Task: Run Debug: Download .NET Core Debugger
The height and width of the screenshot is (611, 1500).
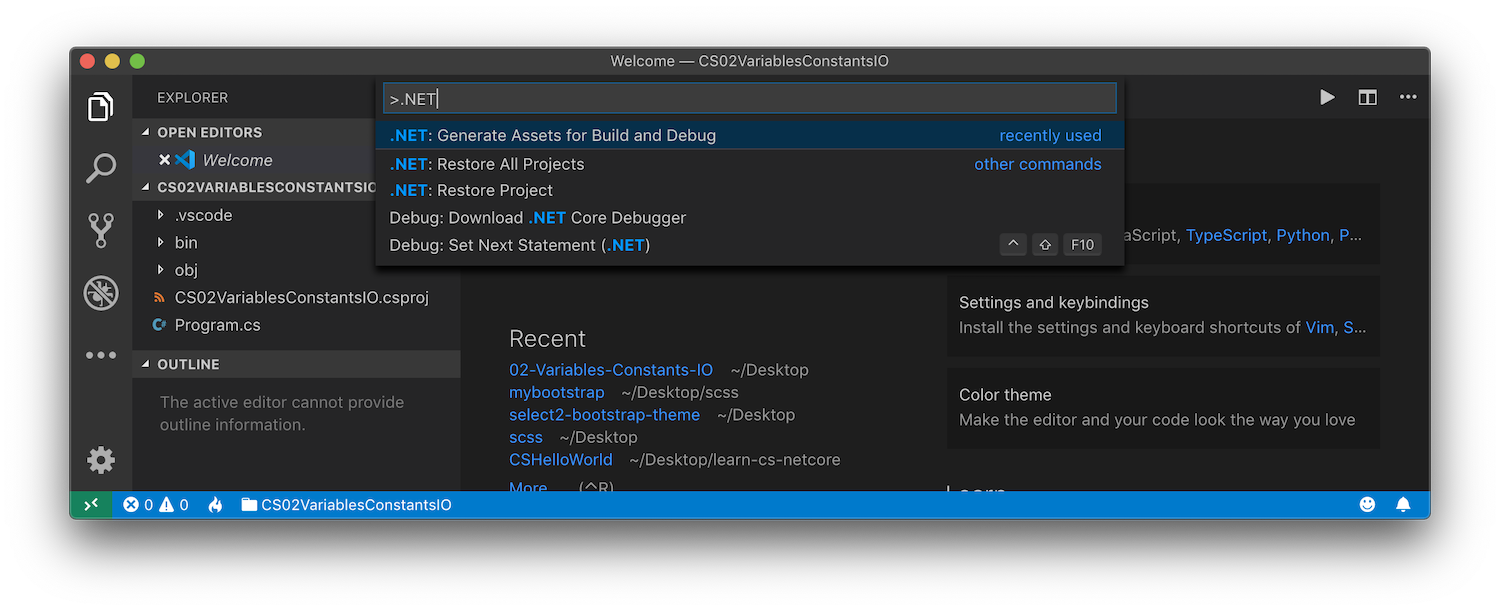Action: click(x=749, y=217)
